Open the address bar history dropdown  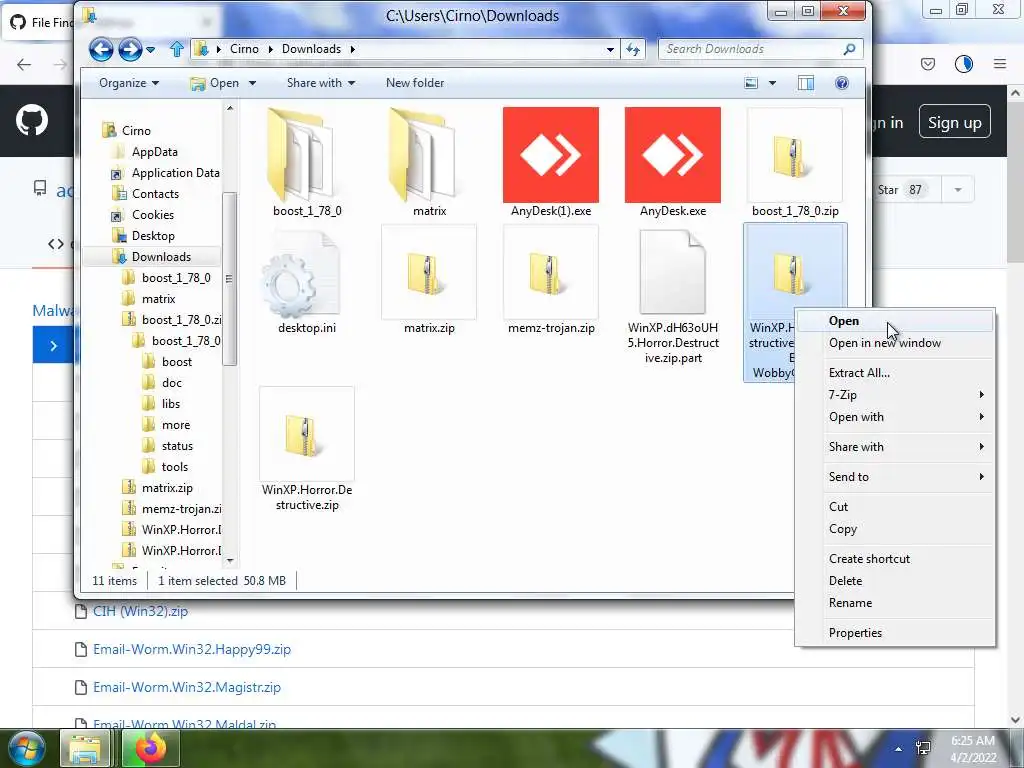coord(610,50)
